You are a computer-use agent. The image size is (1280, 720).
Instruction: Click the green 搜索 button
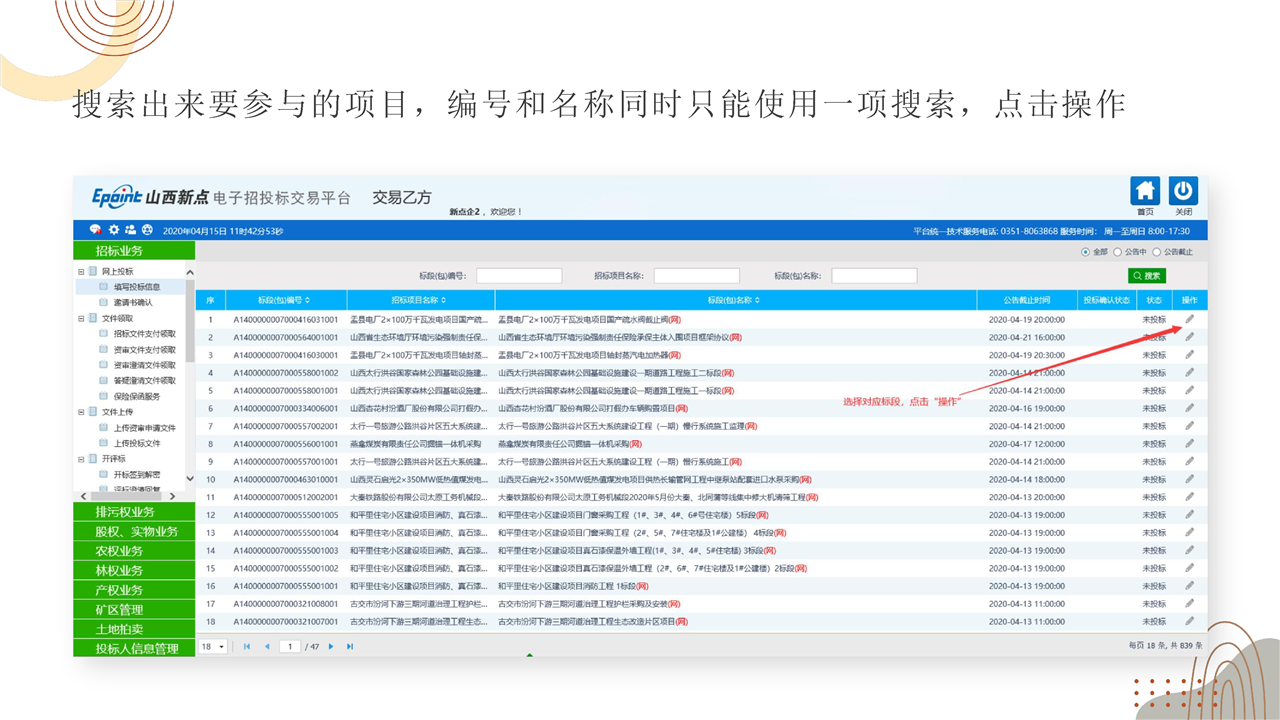click(x=1147, y=276)
